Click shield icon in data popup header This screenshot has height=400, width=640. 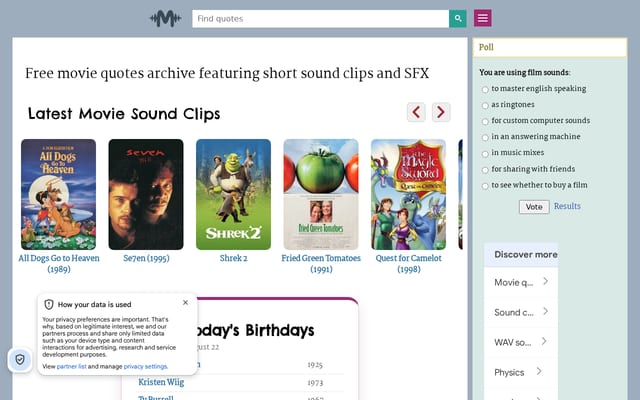[49, 304]
